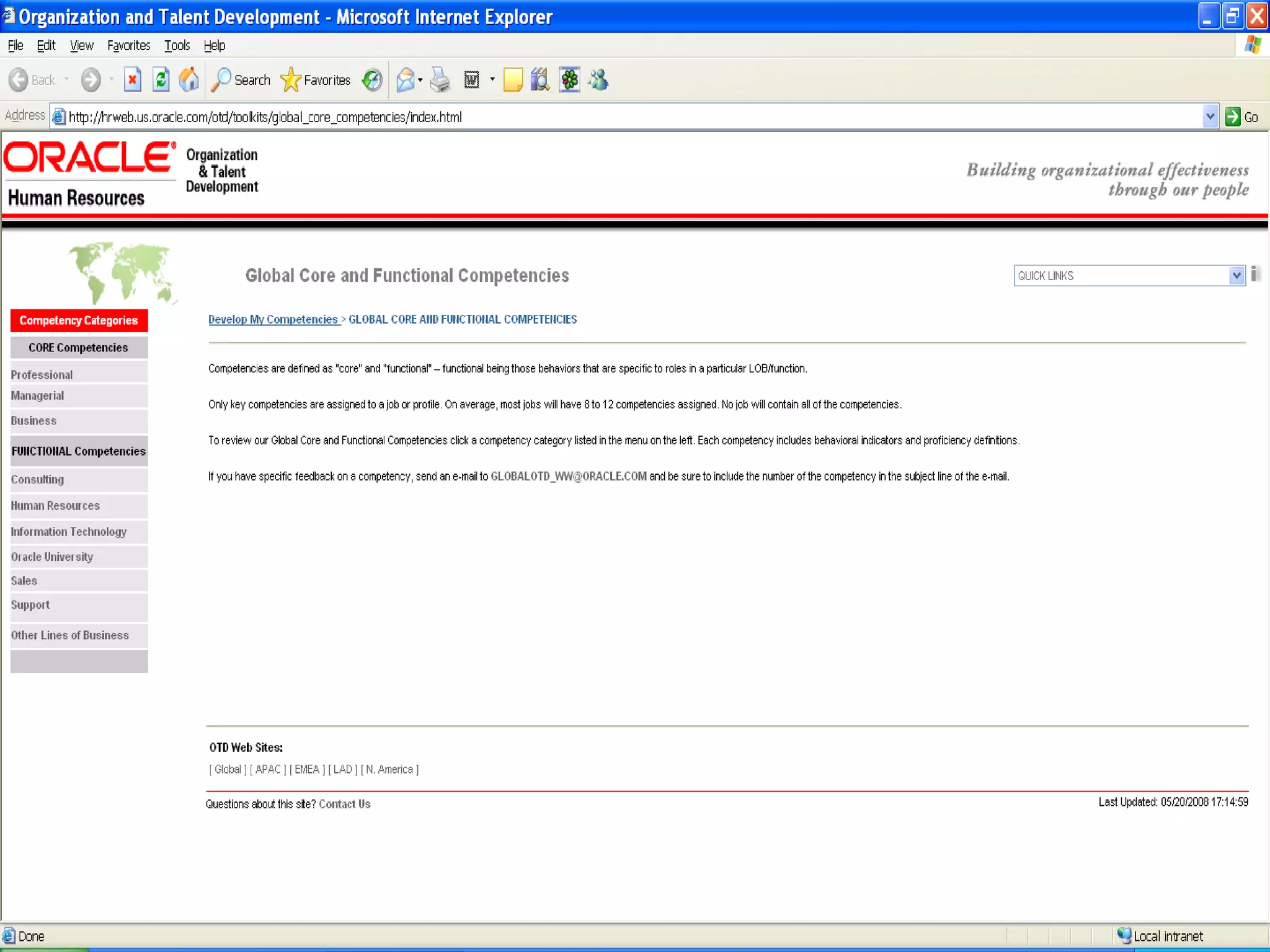Screen dimensions: 1270x952
Task: Click the Print icon in toolbar
Action: pos(440,80)
